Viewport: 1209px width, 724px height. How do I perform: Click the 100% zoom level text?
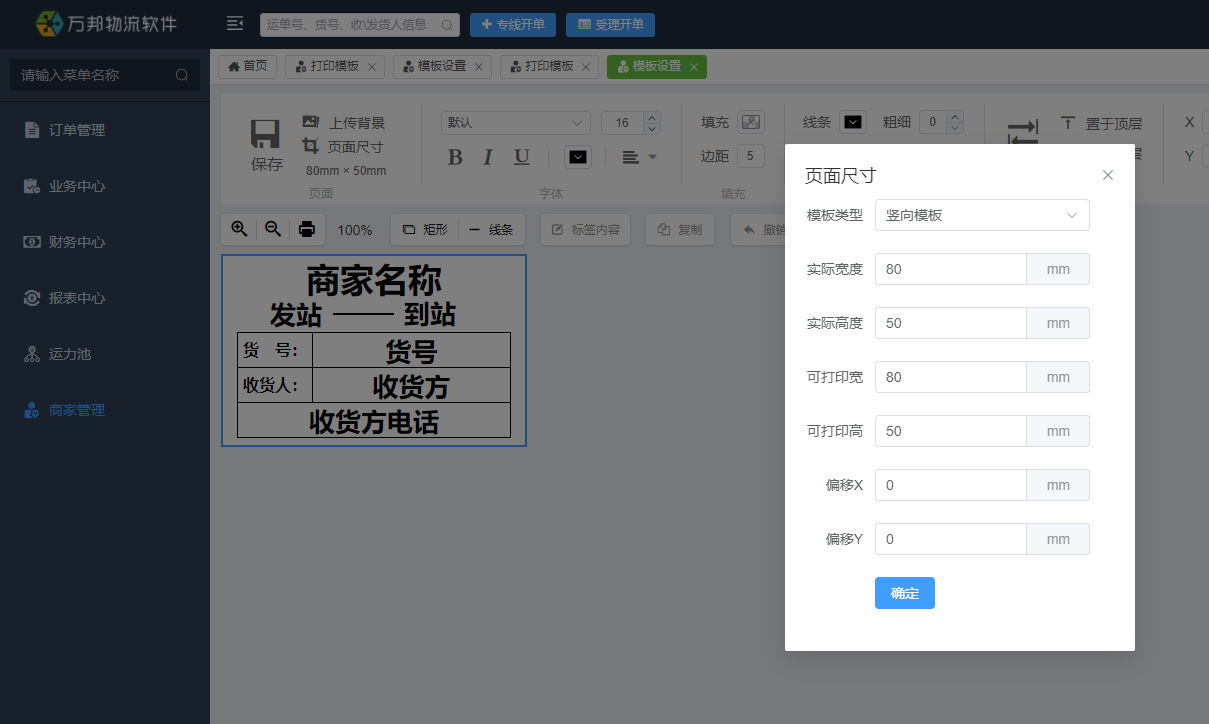click(x=355, y=230)
